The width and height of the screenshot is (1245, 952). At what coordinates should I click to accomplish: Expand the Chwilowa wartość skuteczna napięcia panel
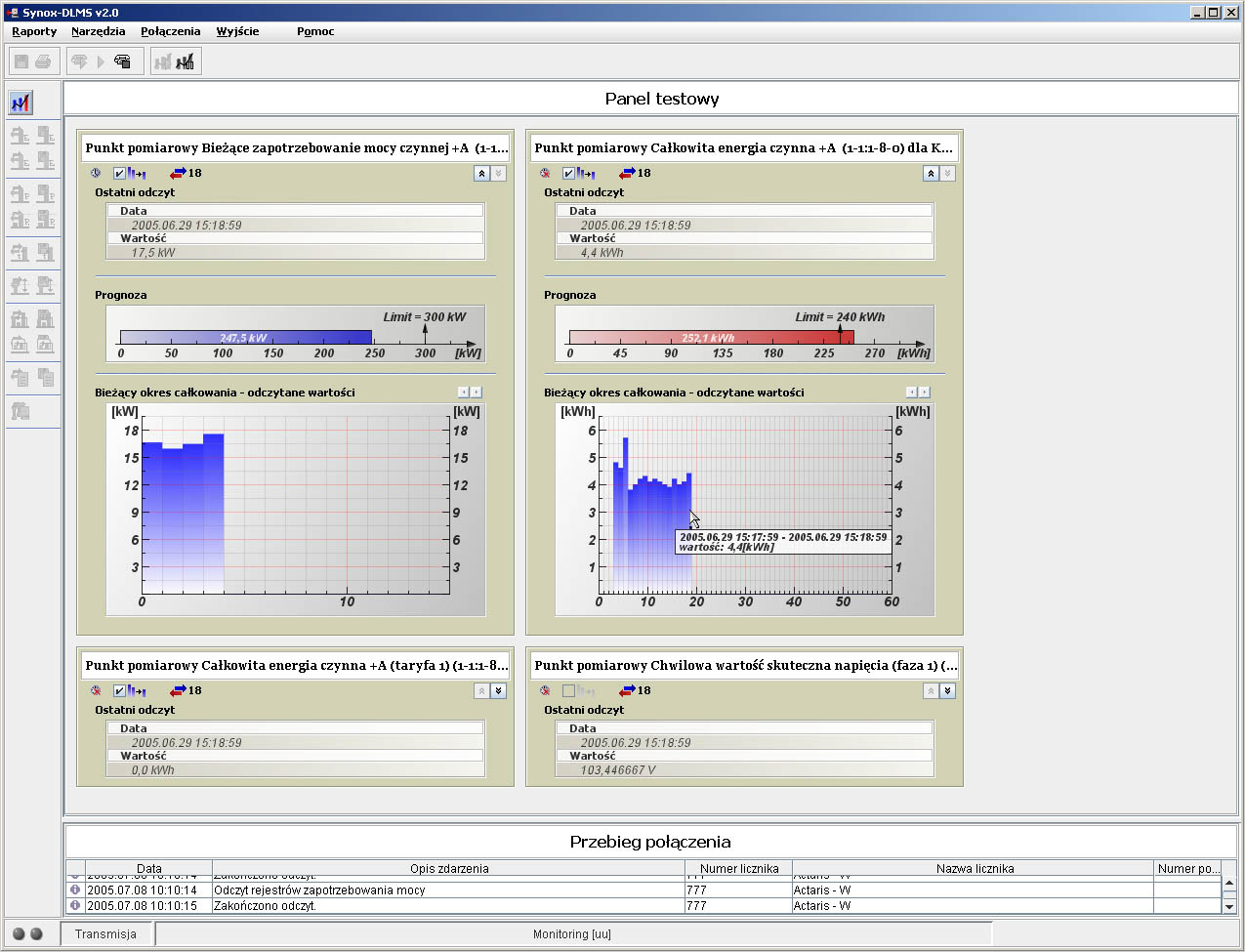coord(947,690)
